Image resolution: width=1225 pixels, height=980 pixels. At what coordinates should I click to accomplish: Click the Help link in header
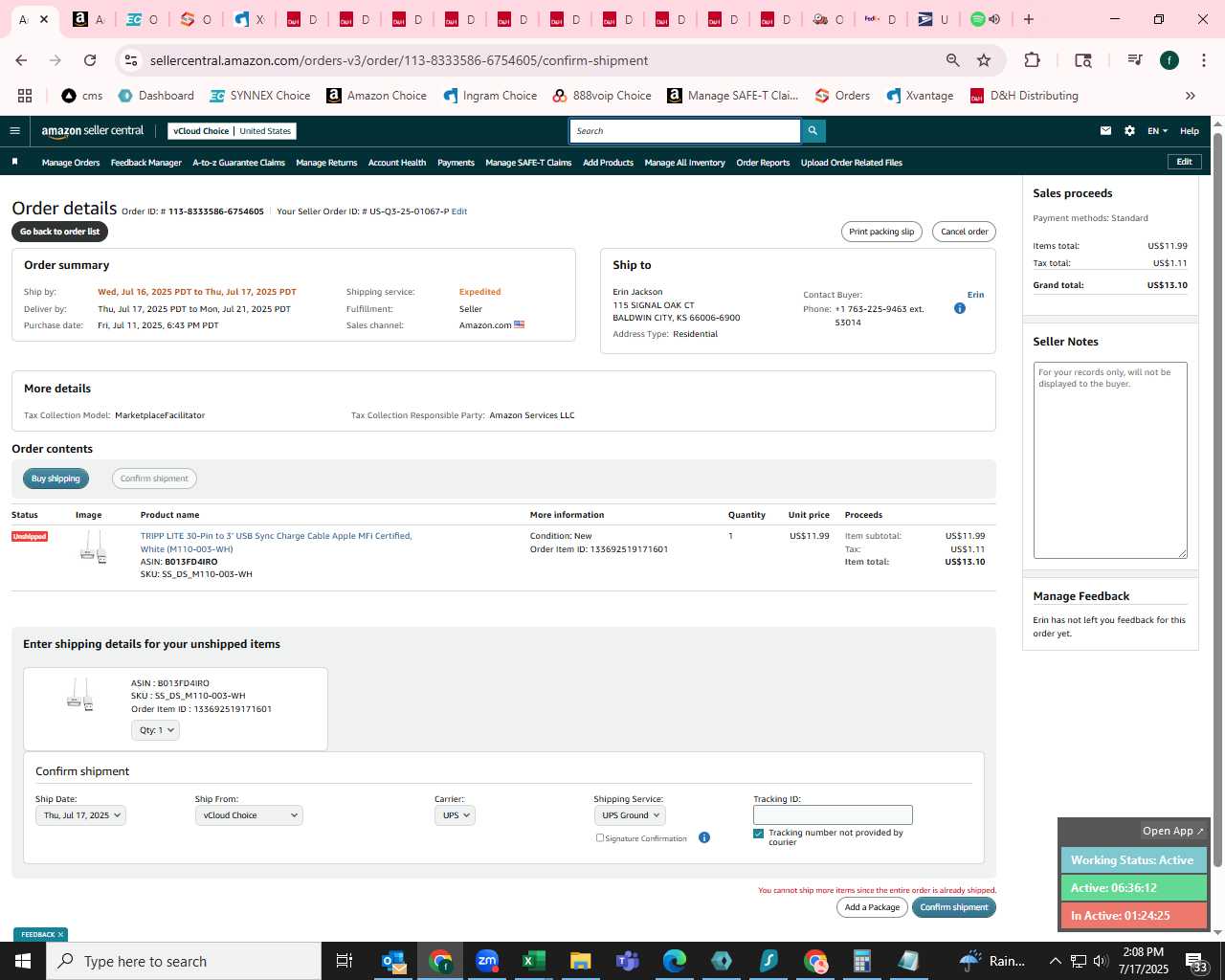tap(1190, 131)
